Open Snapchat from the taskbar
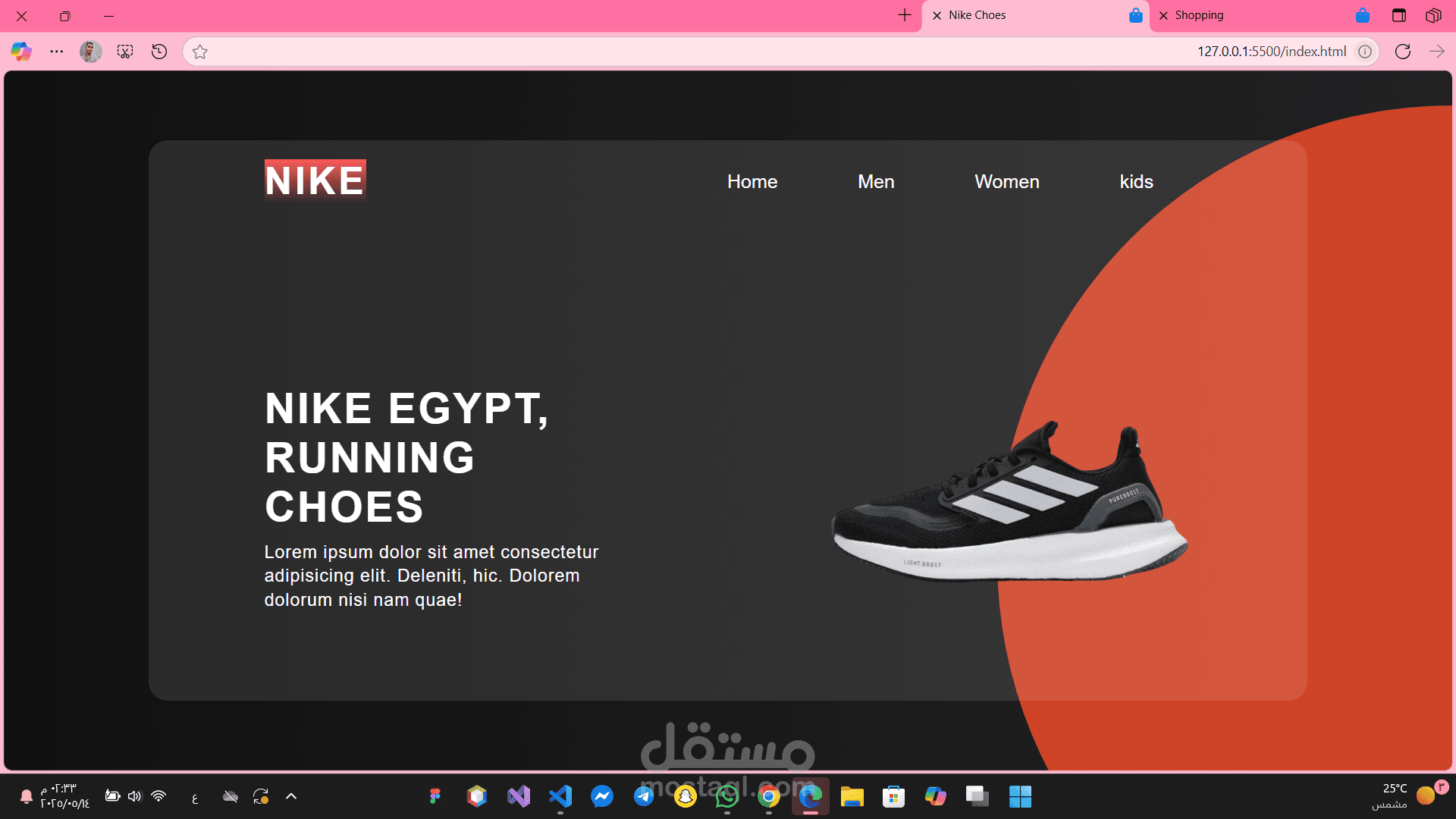Image resolution: width=1456 pixels, height=819 pixels. (686, 796)
